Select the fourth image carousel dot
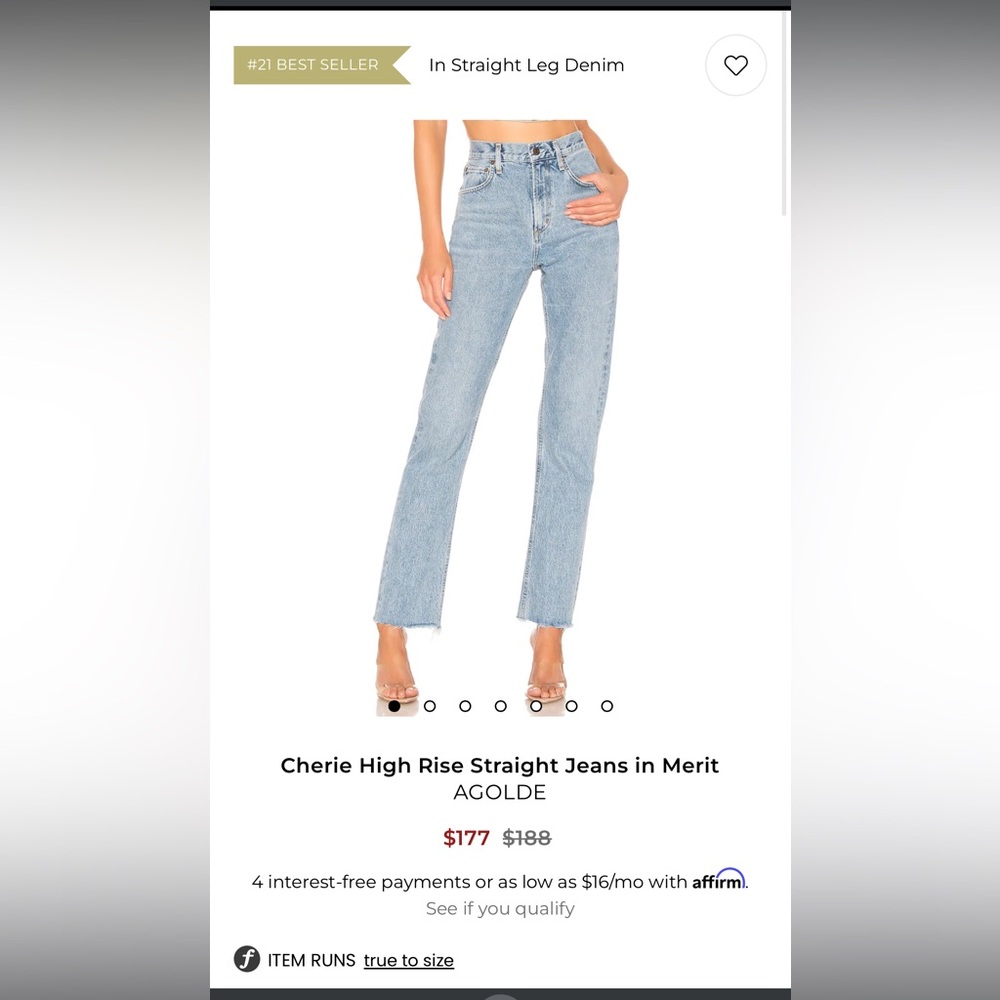 coord(501,706)
